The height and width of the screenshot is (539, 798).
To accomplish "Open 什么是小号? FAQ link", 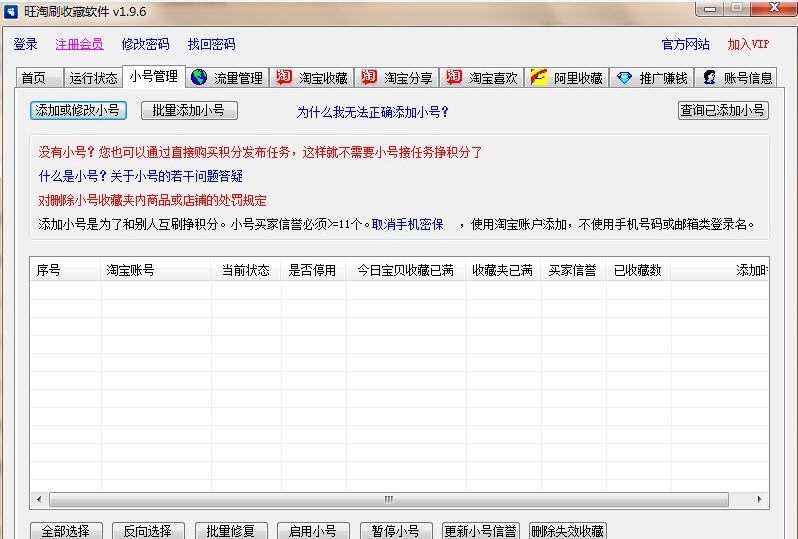I will coord(140,176).
